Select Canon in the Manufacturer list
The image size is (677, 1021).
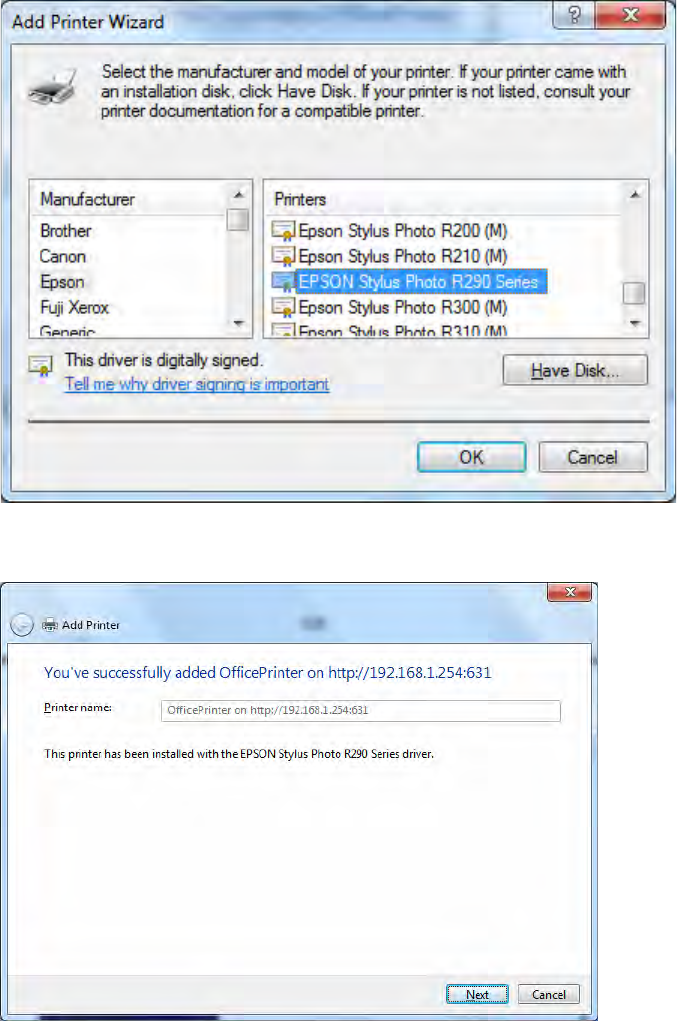tap(62, 257)
